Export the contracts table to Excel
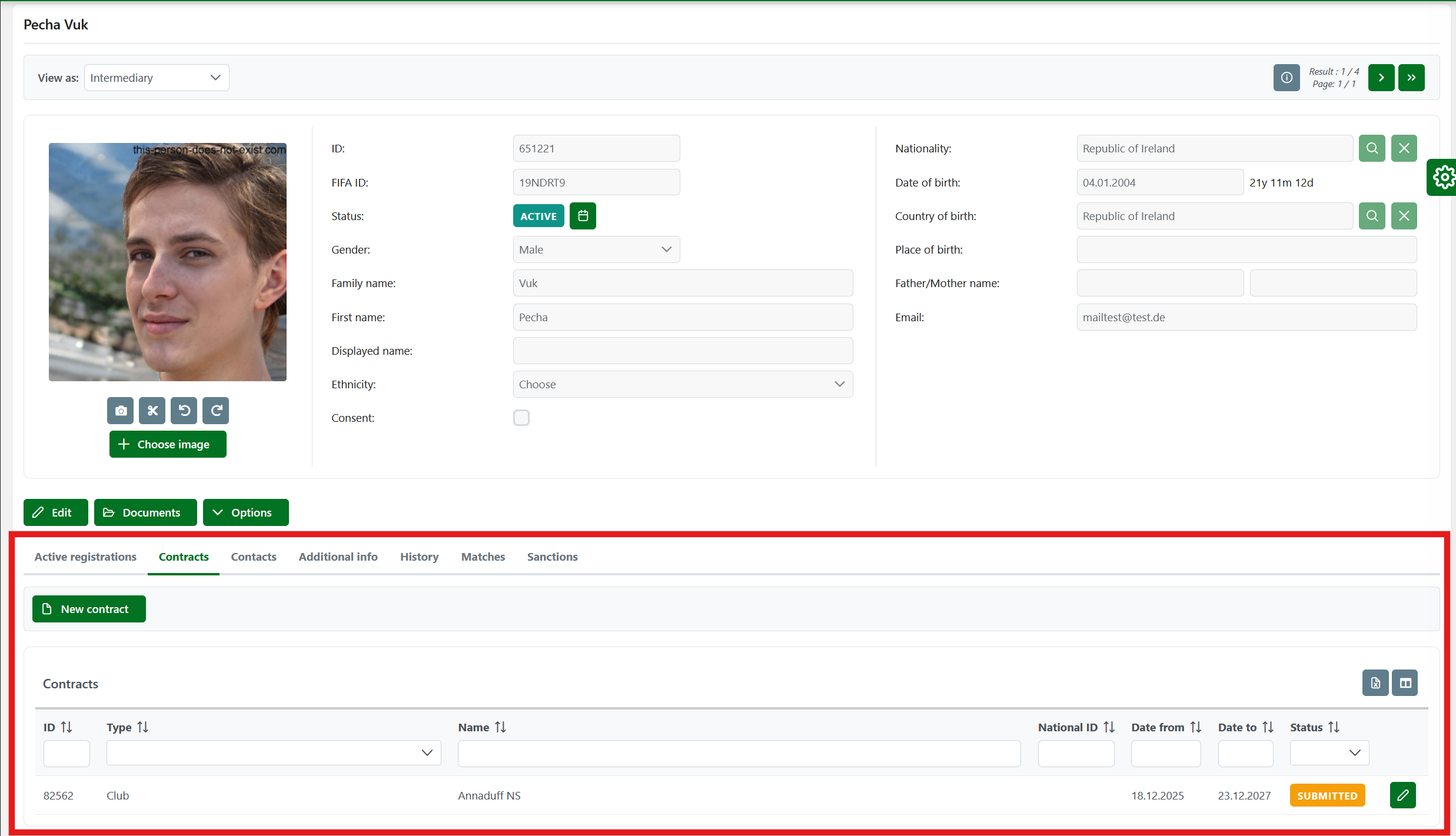 pyautogui.click(x=1375, y=683)
